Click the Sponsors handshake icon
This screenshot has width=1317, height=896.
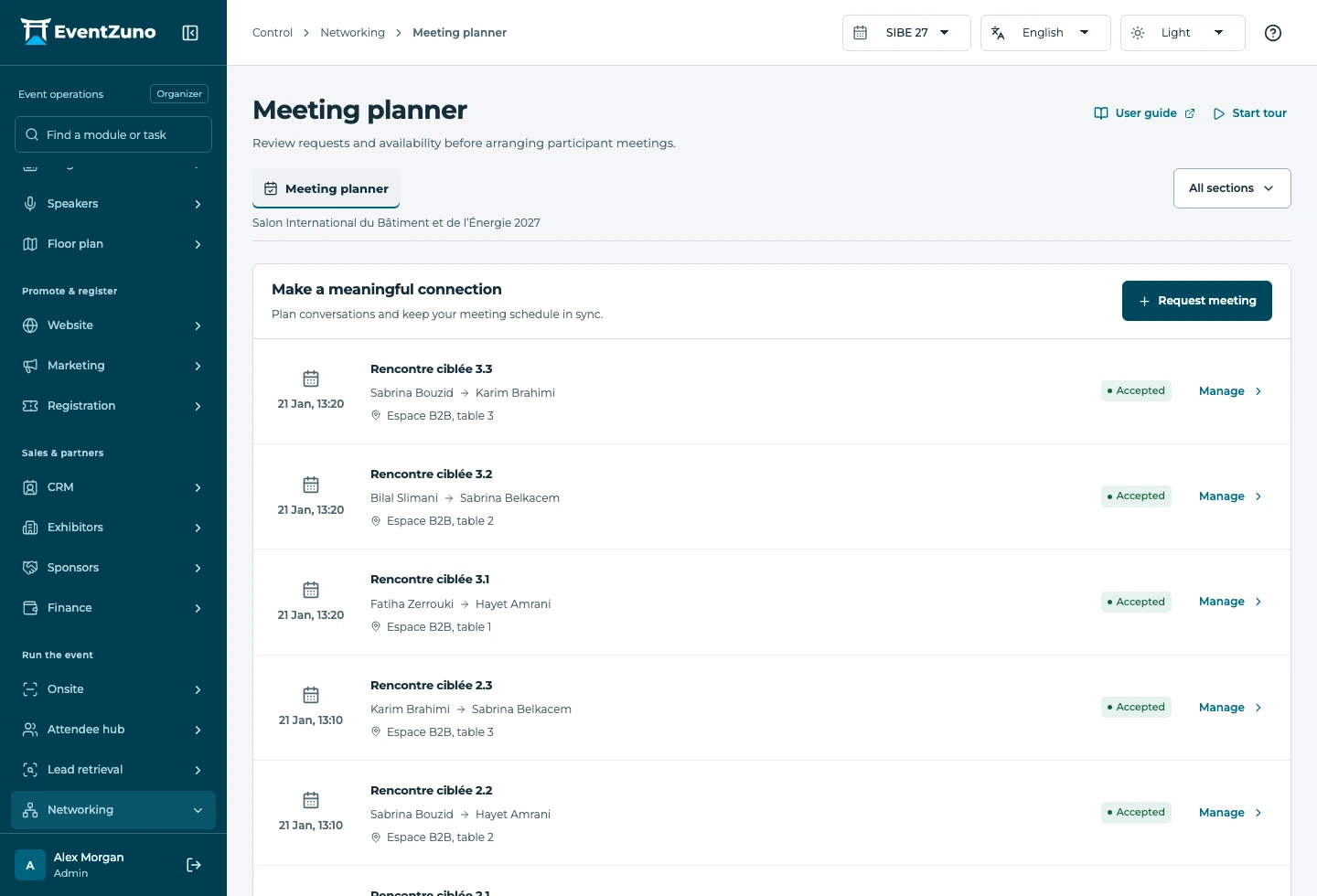[x=30, y=568]
